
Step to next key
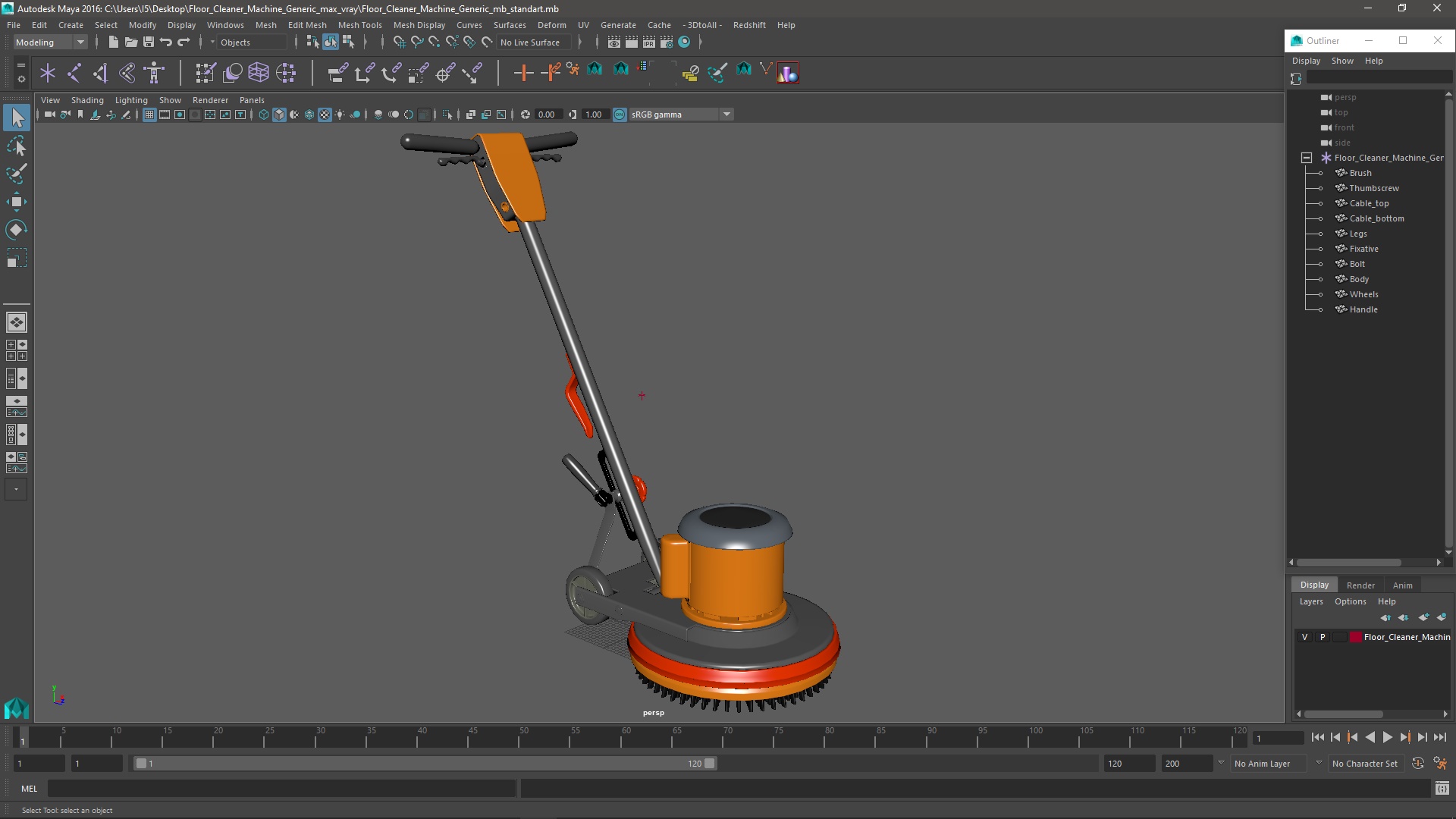pos(1404,737)
